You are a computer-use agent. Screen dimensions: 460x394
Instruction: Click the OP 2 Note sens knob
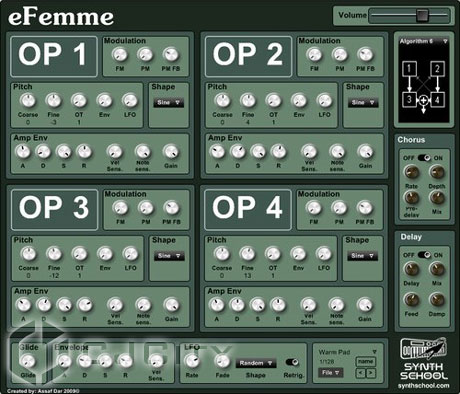[337, 152]
